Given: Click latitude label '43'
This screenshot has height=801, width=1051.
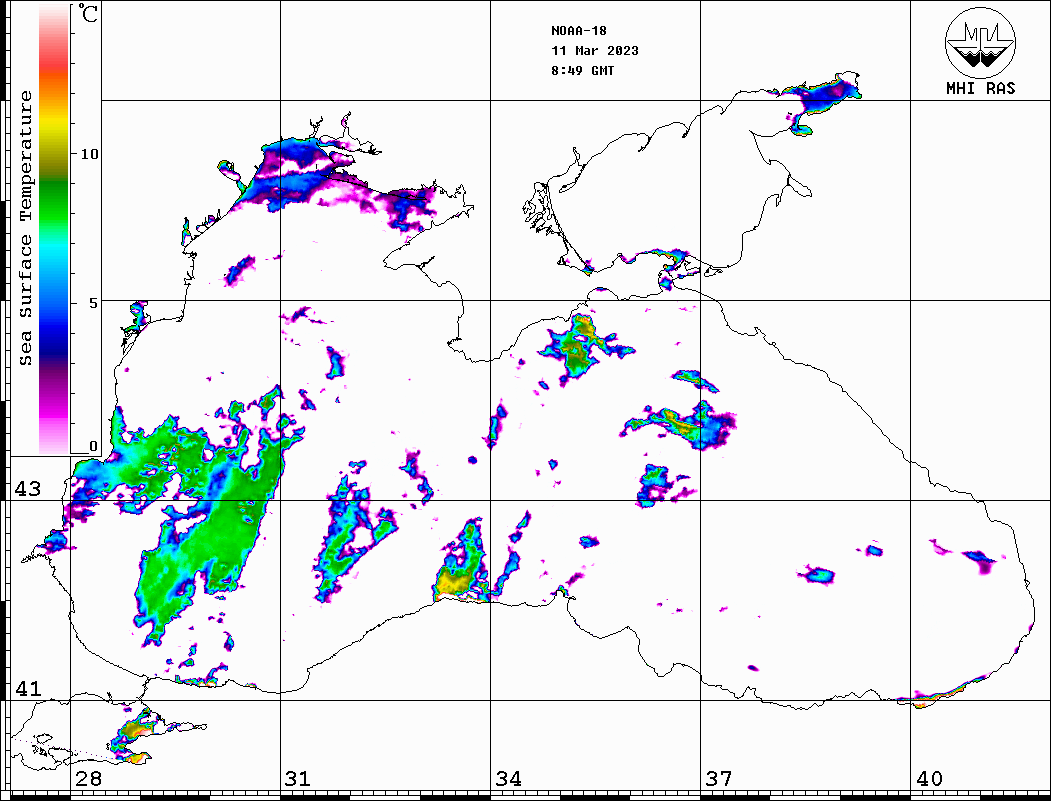Looking at the screenshot, I should coord(28,489).
